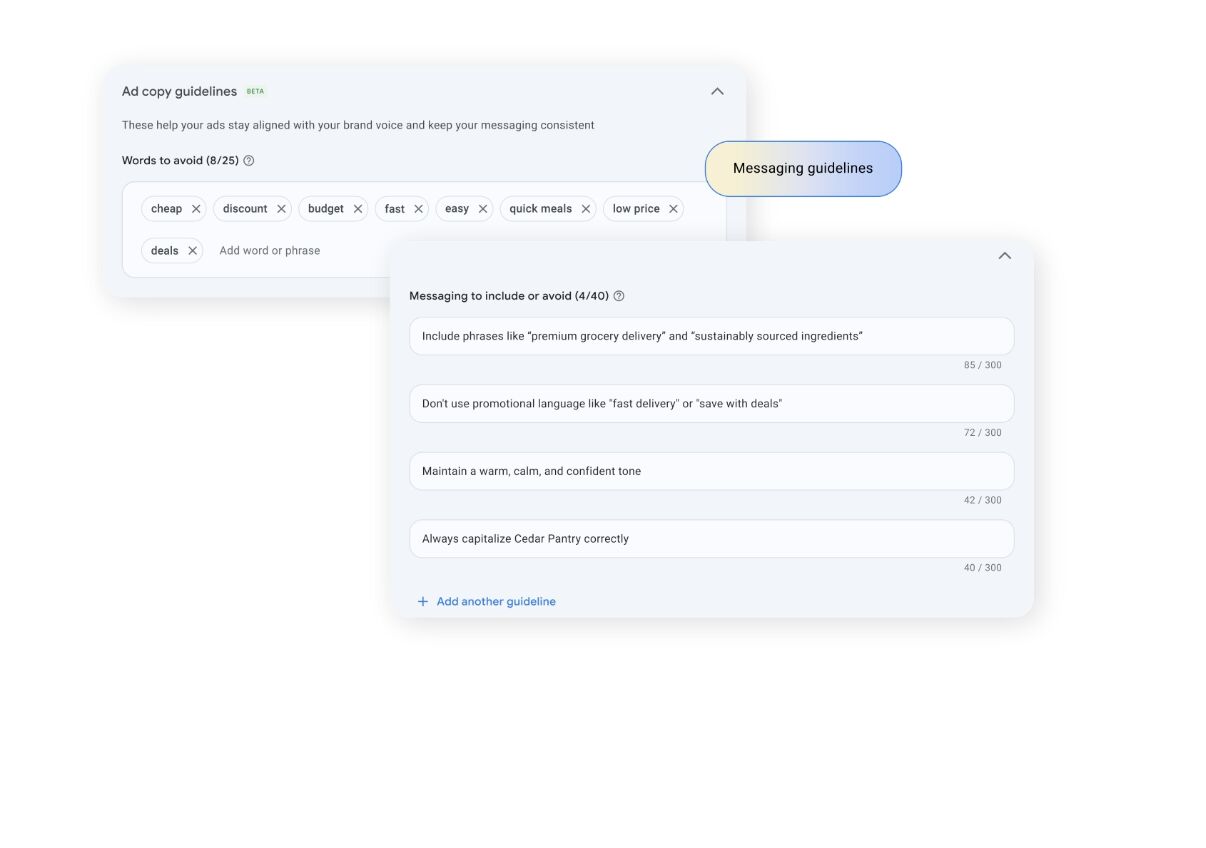The image size is (1206, 848).
Task: Select the "low price" chip label
Action: (636, 209)
